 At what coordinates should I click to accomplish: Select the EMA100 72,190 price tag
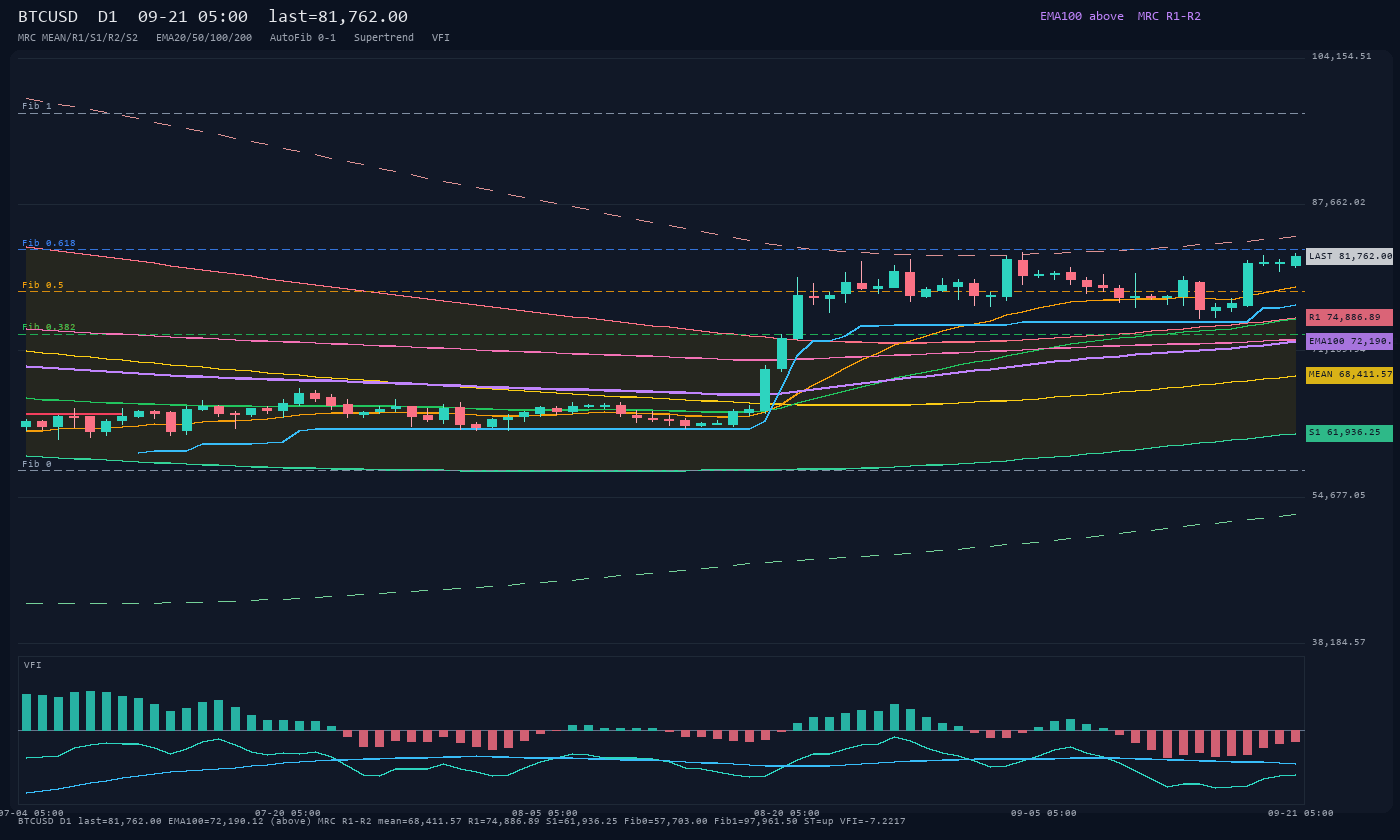(1349, 341)
